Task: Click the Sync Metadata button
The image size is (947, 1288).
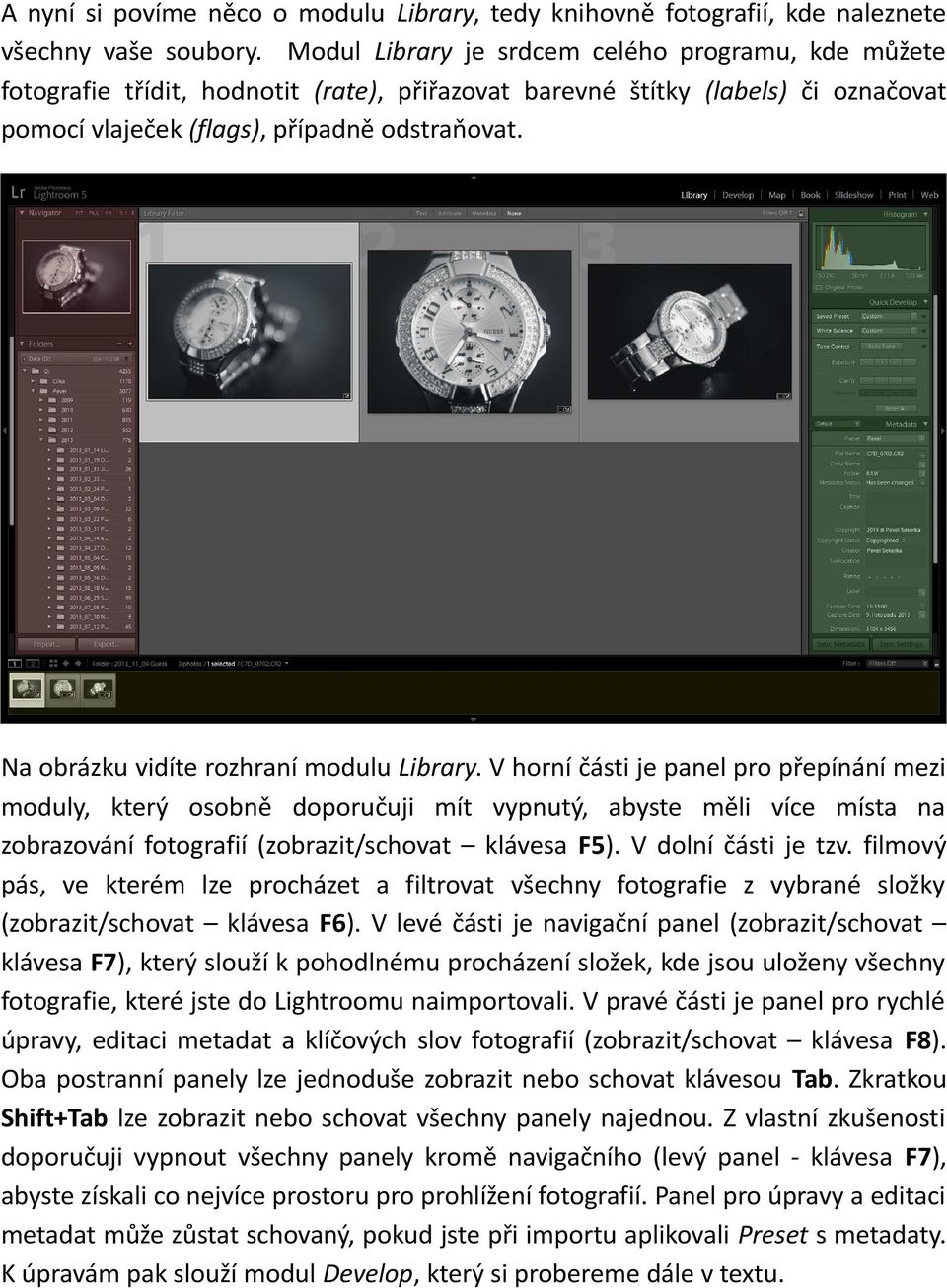Action: [840, 645]
